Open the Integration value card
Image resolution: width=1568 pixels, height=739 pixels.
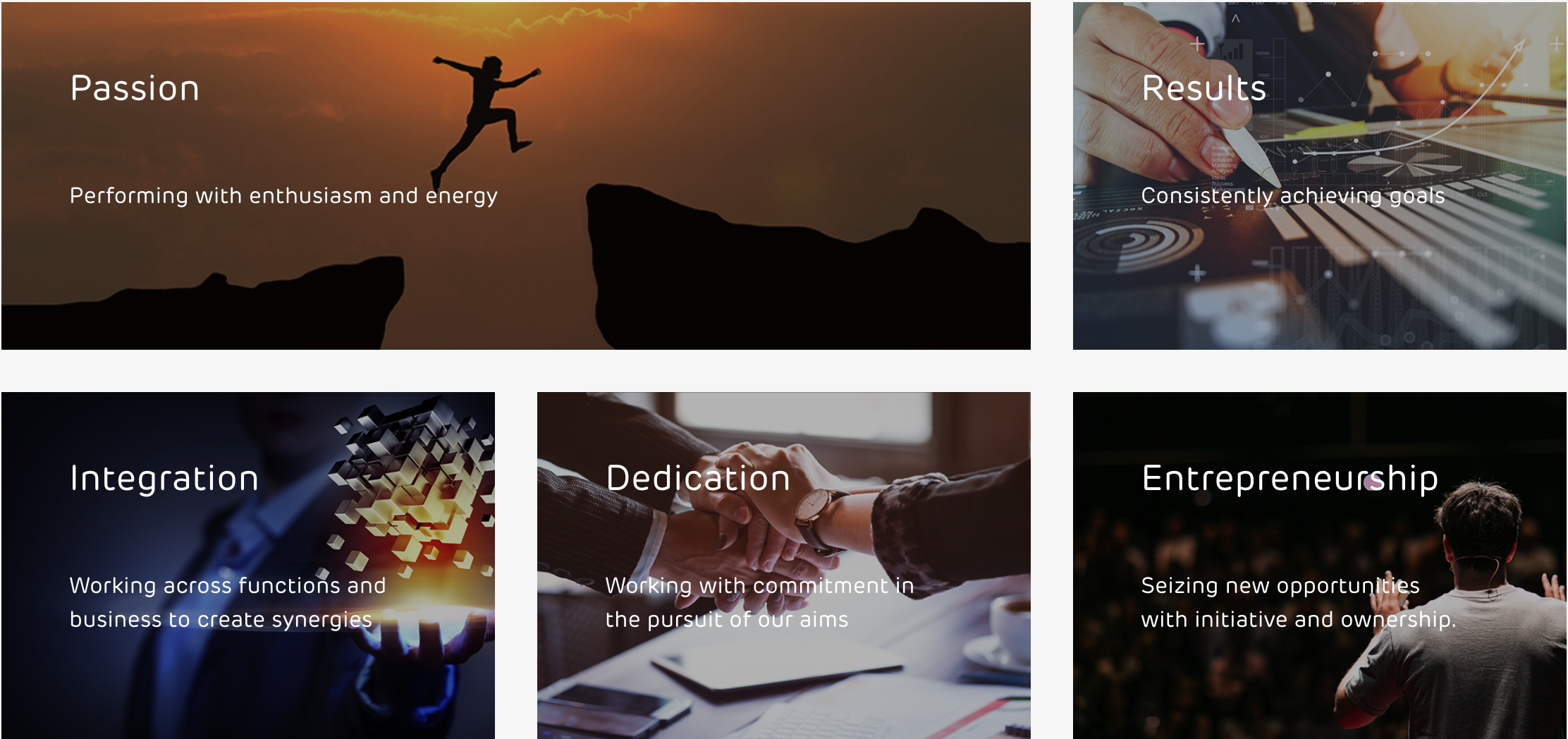click(x=248, y=566)
